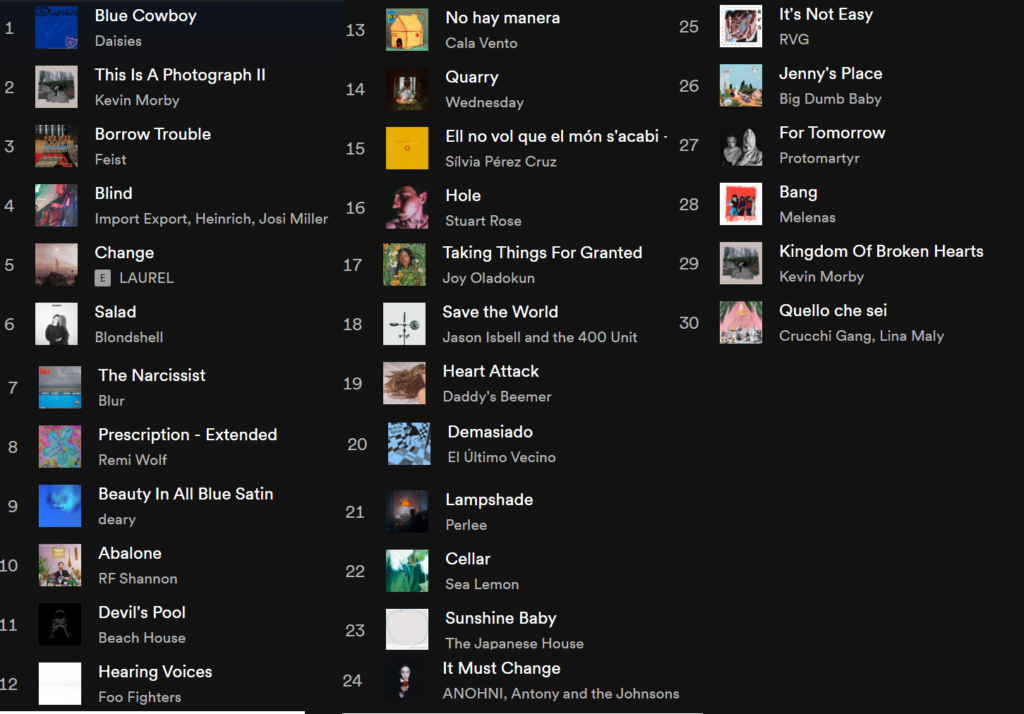Select the Save the World track title
The width and height of the screenshot is (1024, 714).
point(500,312)
